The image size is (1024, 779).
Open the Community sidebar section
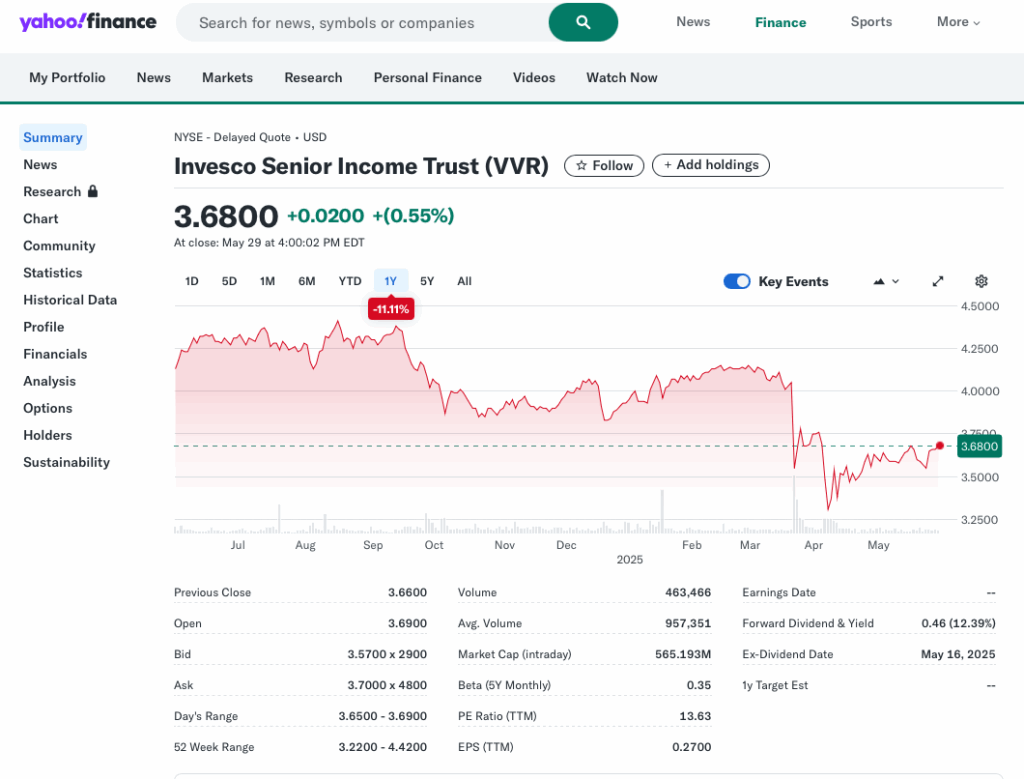[59, 246]
